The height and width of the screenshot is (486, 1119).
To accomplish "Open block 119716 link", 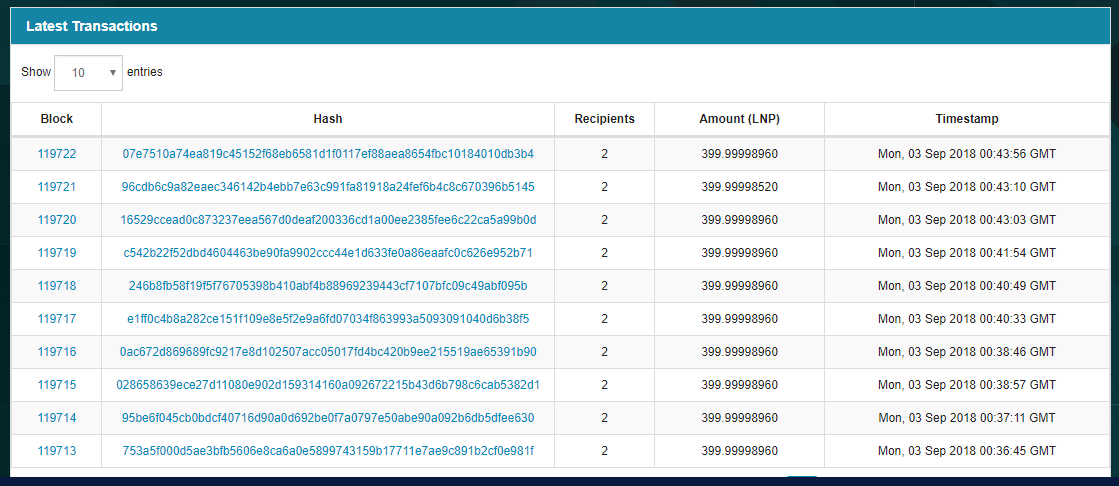I will 57,352.
